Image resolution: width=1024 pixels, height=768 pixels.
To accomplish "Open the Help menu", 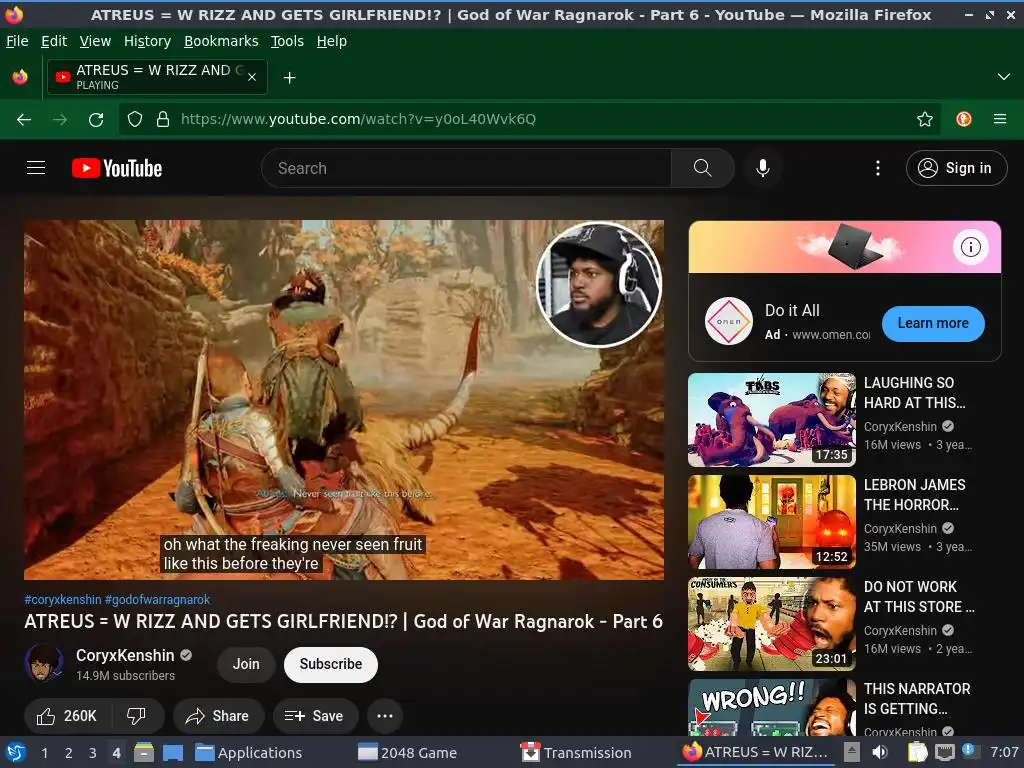I will (x=331, y=41).
